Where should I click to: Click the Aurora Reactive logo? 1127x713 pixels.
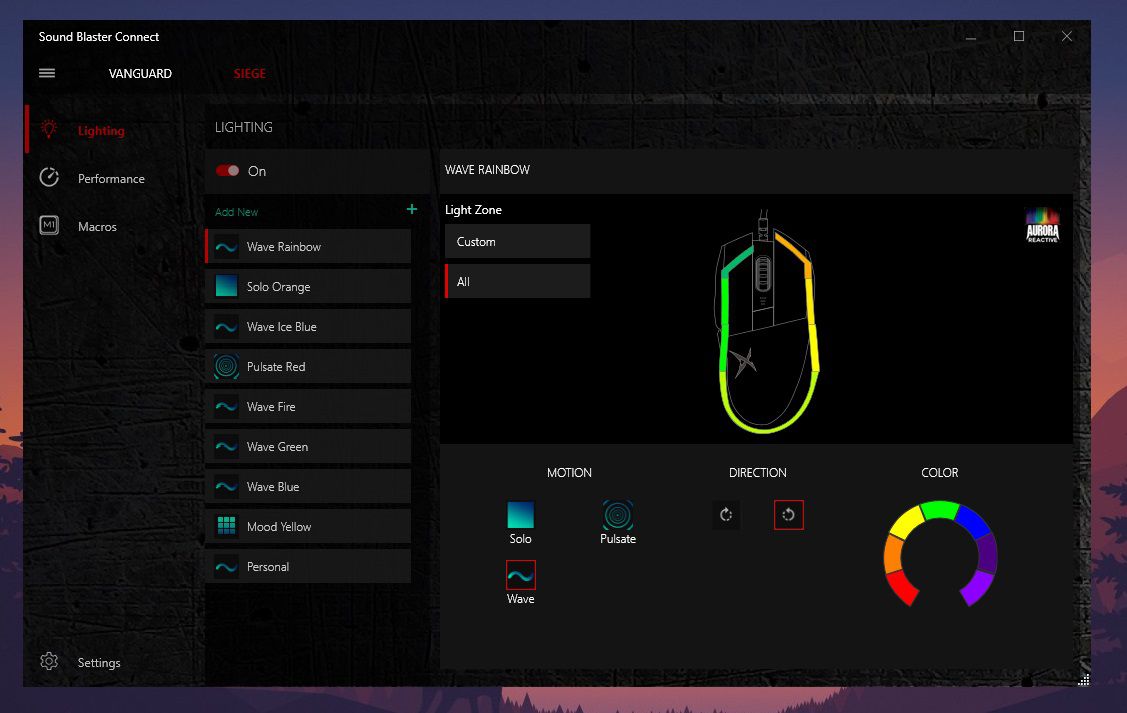coord(1042,225)
